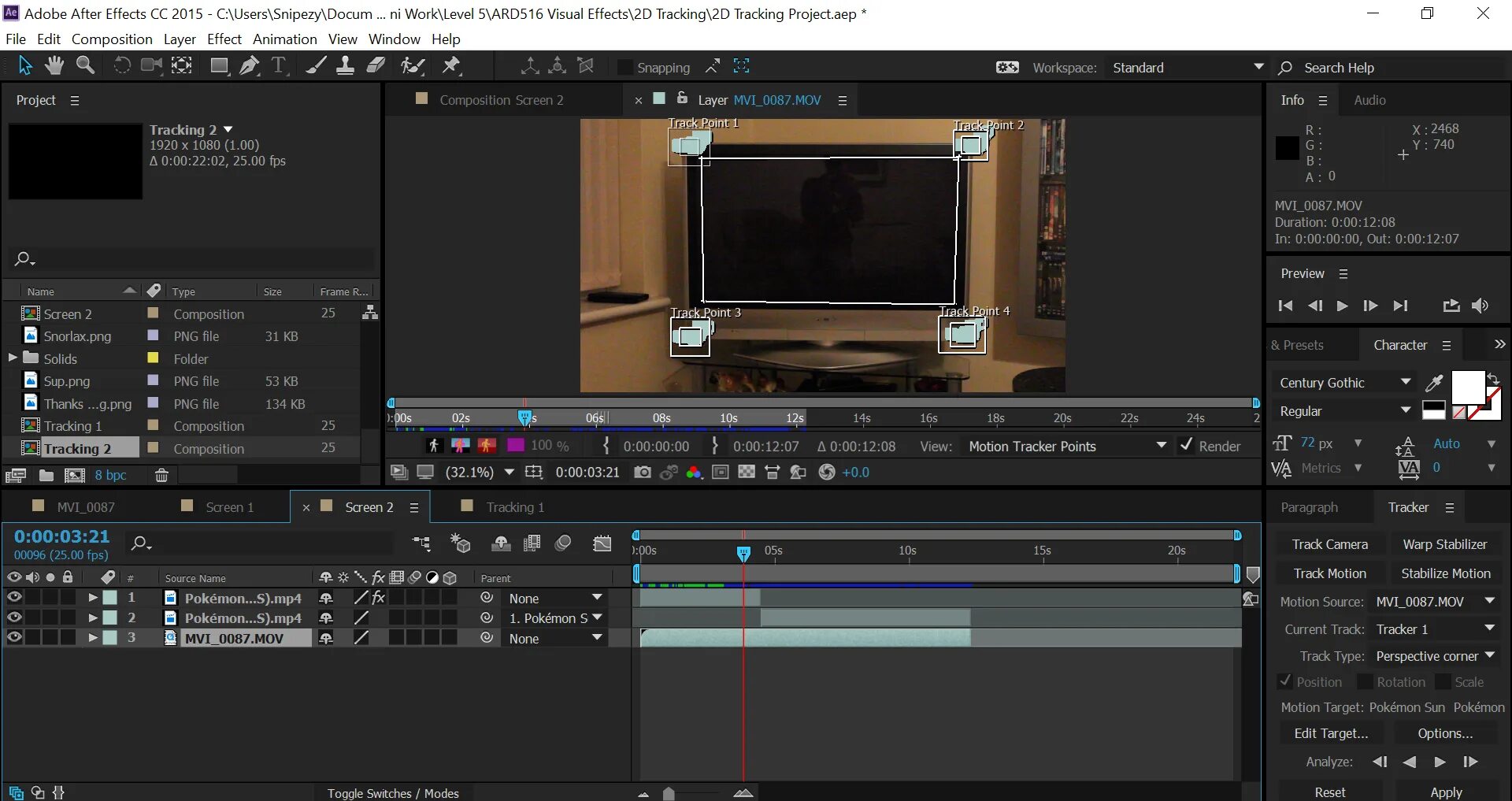Select the Hand tool

[x=54, y=66]
